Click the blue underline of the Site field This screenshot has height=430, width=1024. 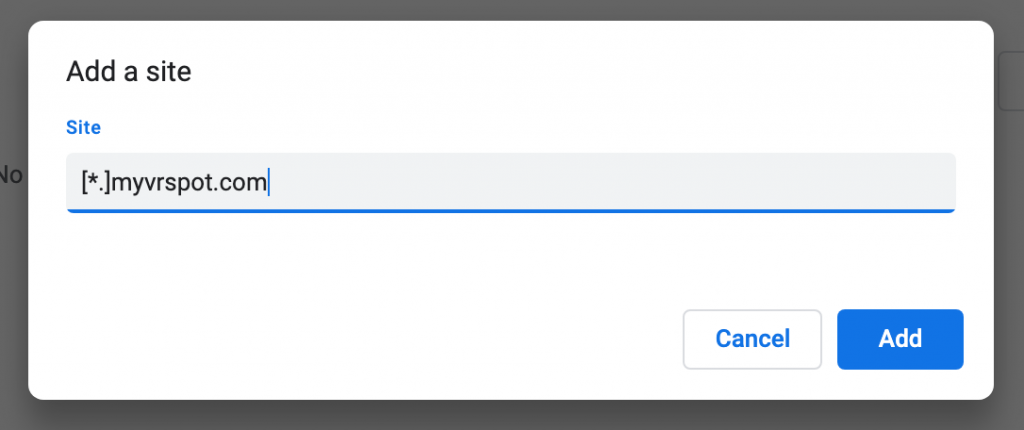[511, 211]
